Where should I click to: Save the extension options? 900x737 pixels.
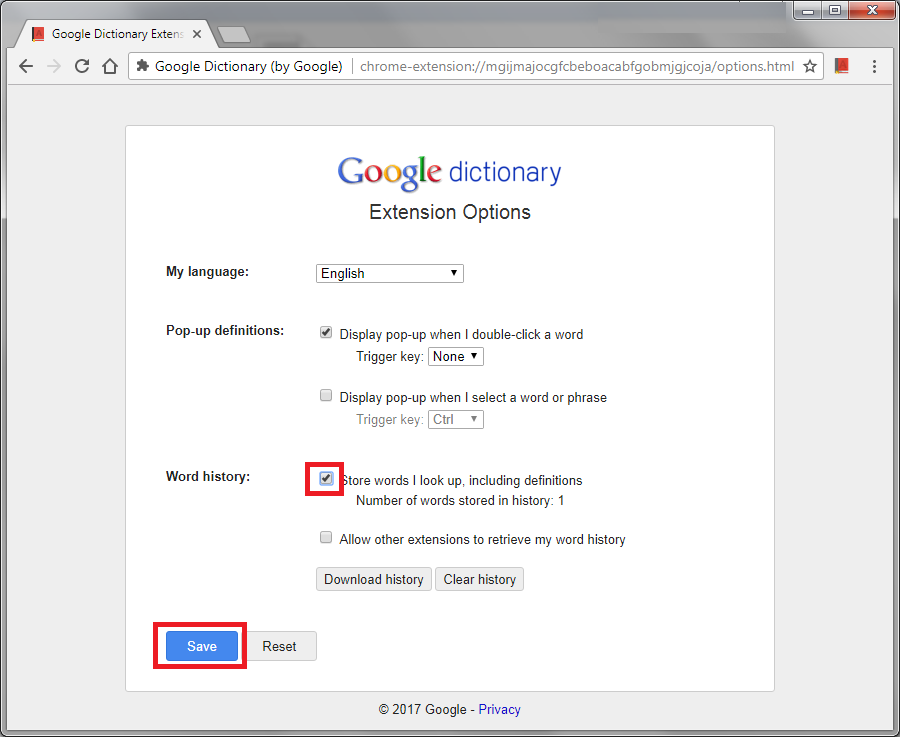click(201, 646)
